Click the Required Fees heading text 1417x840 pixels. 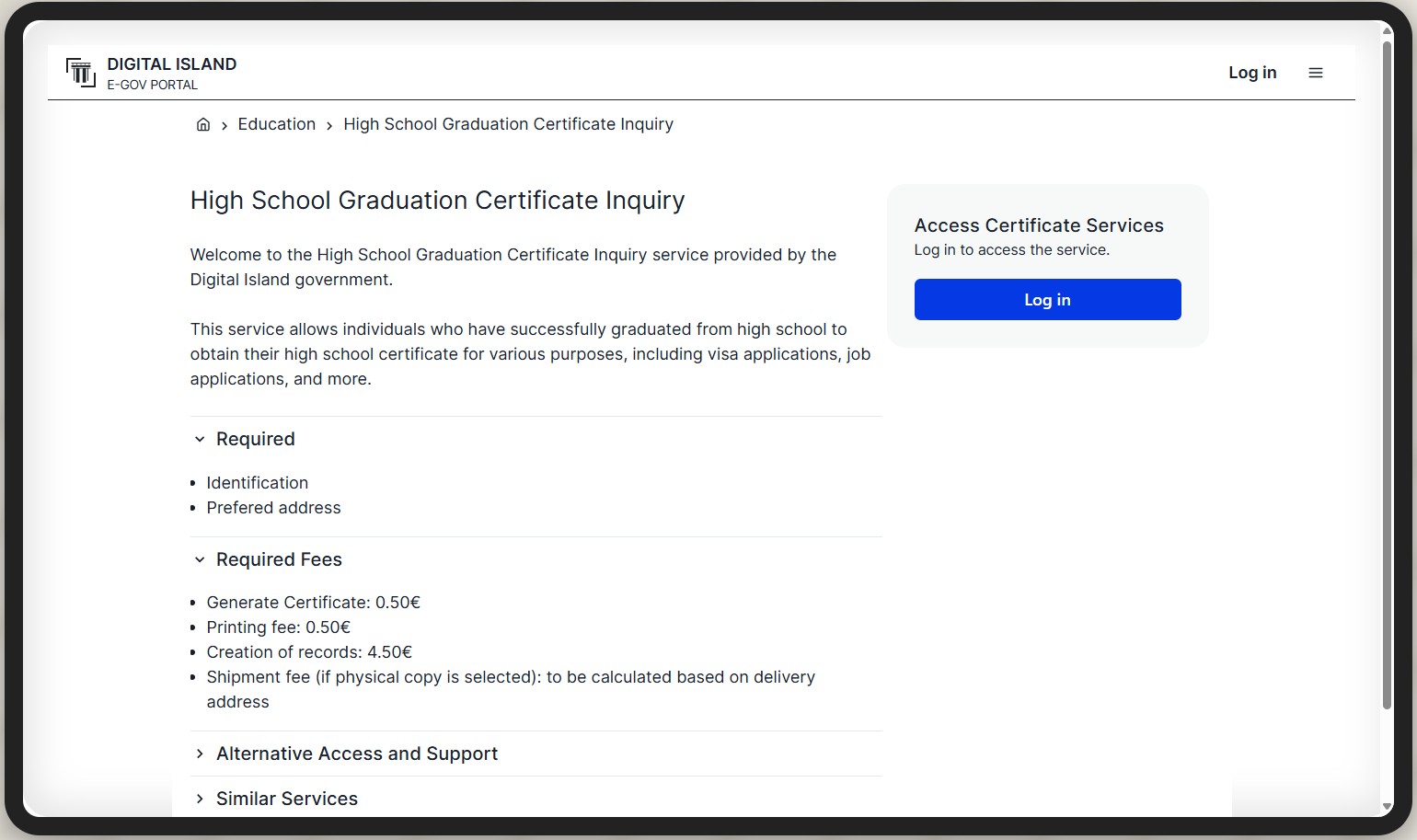(x=279, y=560)
